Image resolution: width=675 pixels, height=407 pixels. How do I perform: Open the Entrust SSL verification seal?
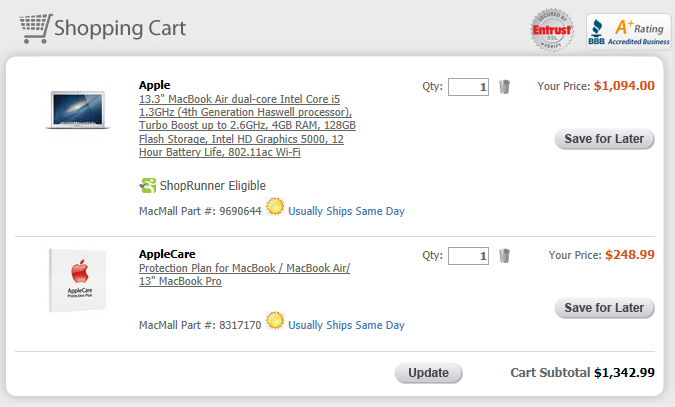coord(552,30)
